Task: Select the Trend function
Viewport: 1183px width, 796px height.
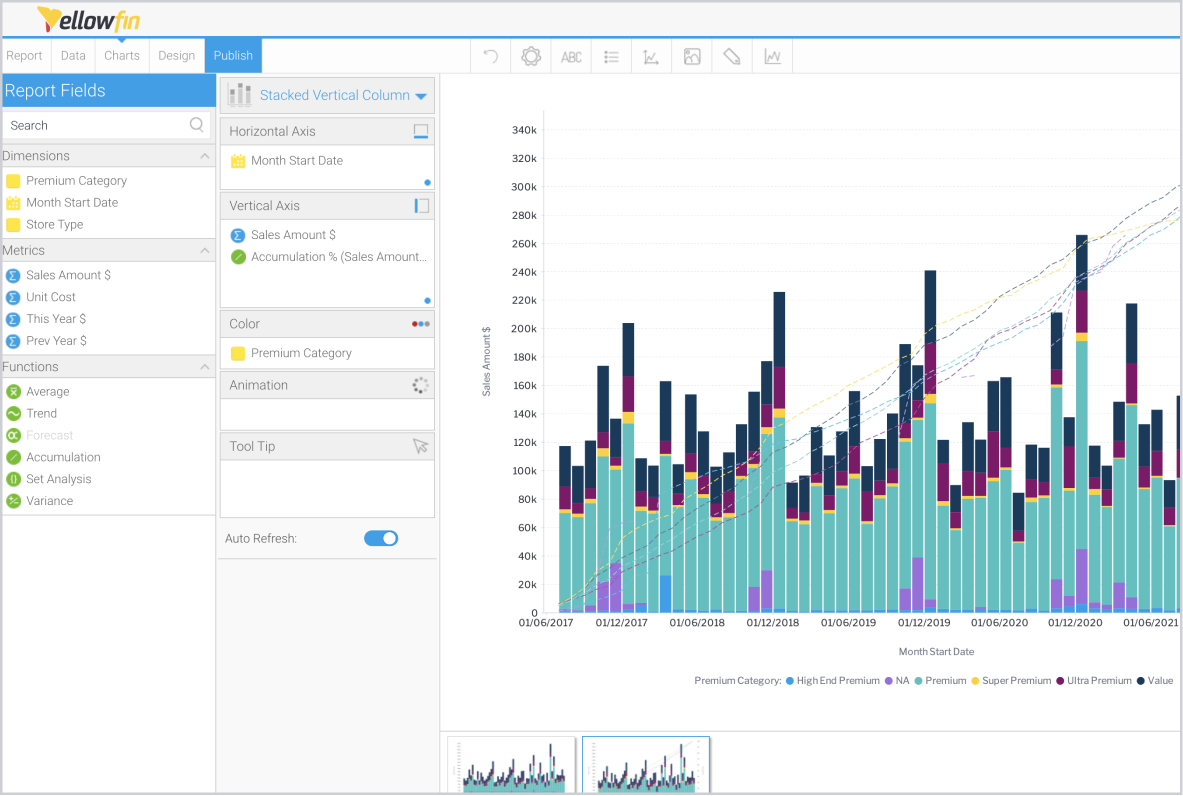Action: (41, 413)
